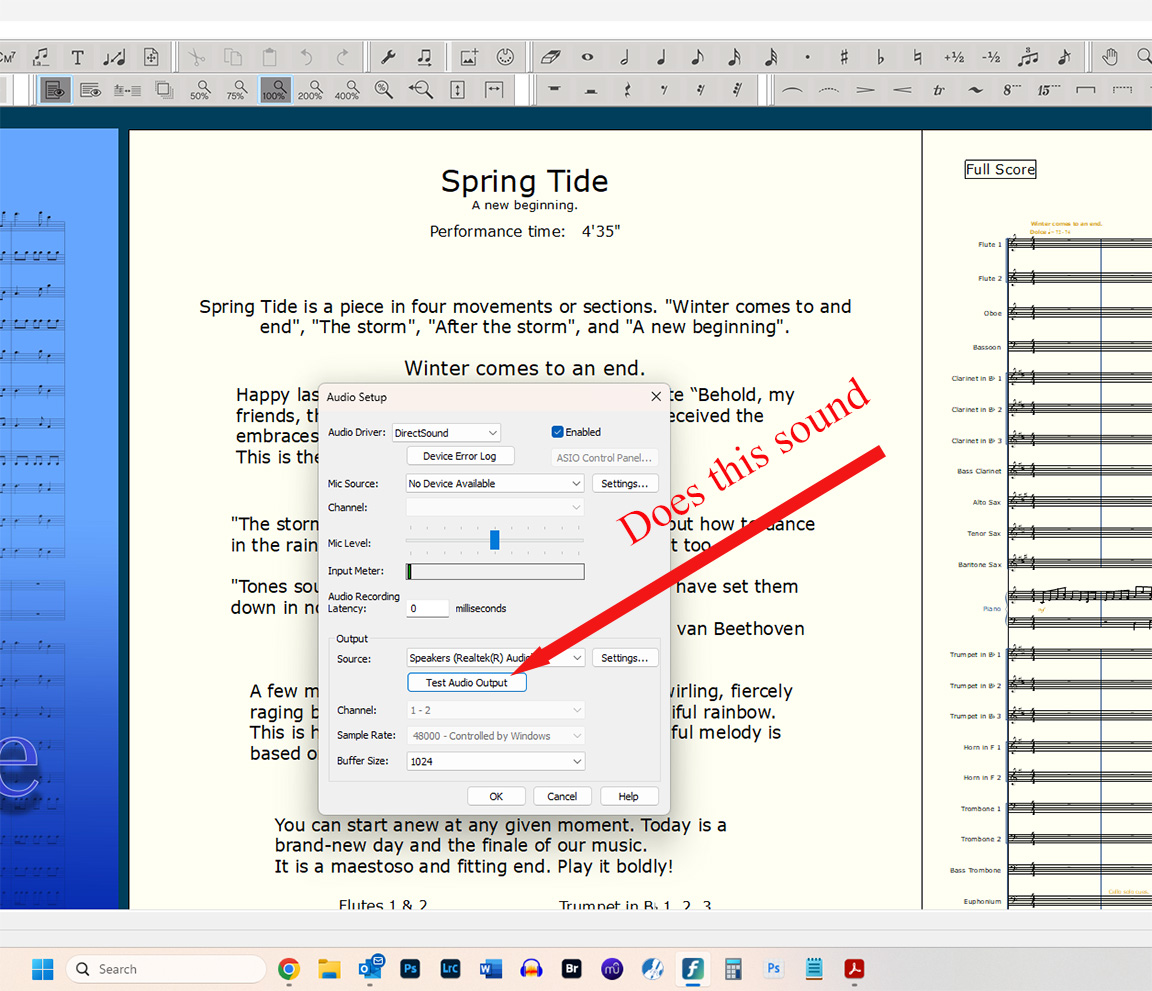Click the Test Audio Output button
This screenshot has height=991, width=1152.
pos(466,683)
